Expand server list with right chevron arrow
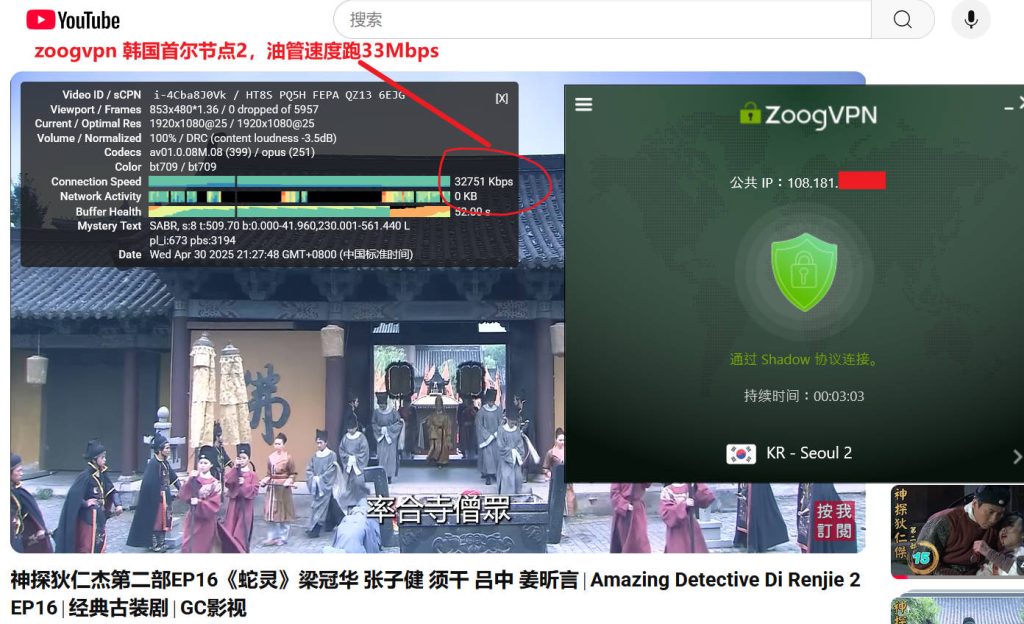This screenshot has height=624, width=1024. tap(1017, 455)
